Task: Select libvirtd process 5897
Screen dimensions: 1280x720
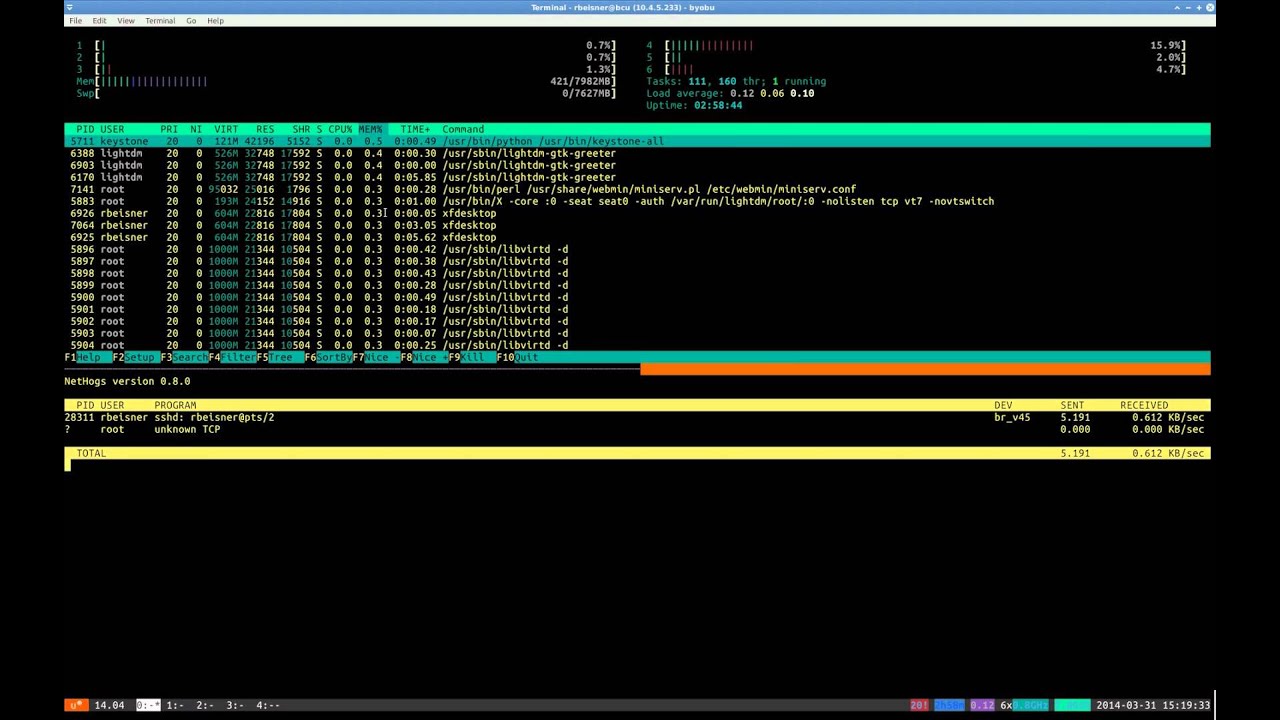Action: tap(637, 261)
